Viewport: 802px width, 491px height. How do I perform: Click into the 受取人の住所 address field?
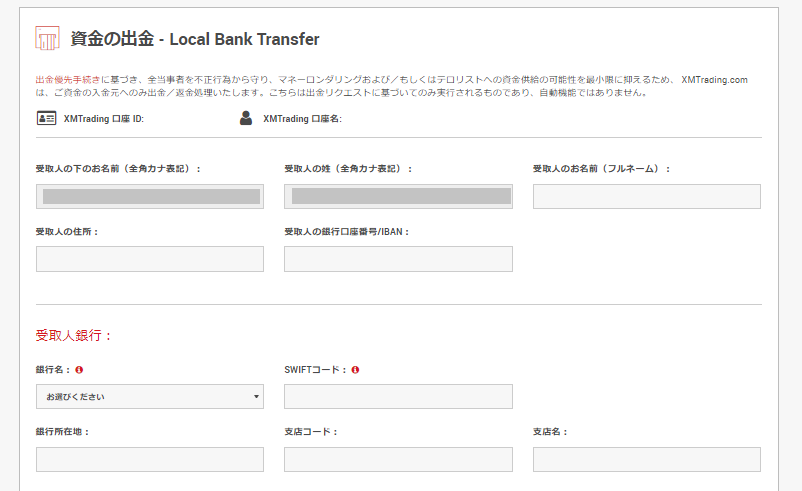point(150,259)
